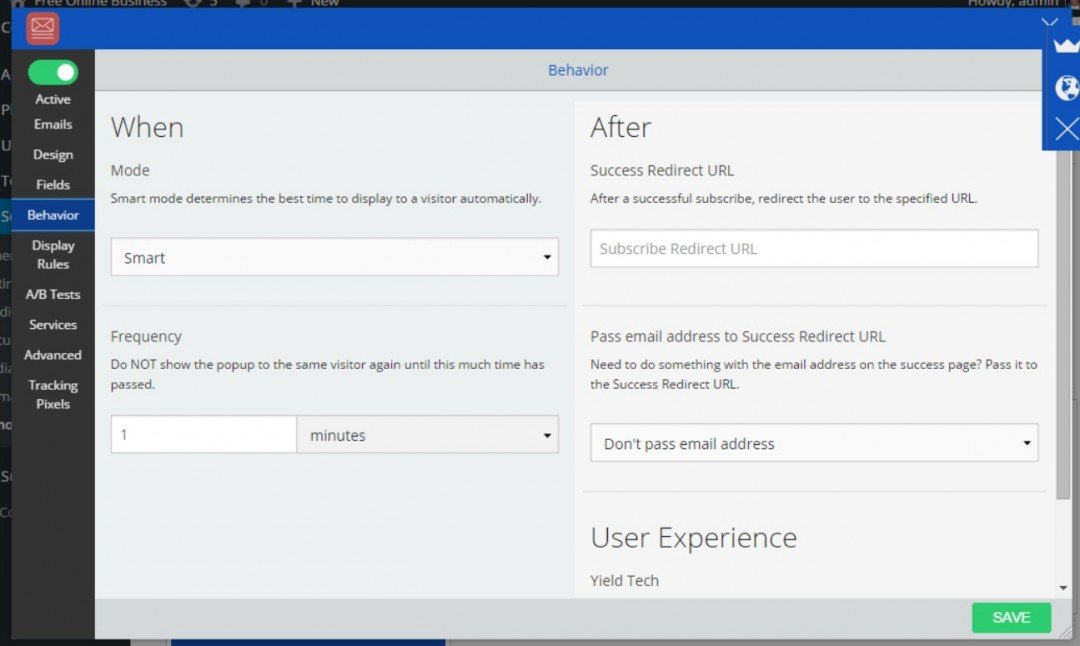Image resolution: width=1080 pixels, height=646 pixels.
Task: Open the Don't pass email address dropdown
Action: point(814,443)
